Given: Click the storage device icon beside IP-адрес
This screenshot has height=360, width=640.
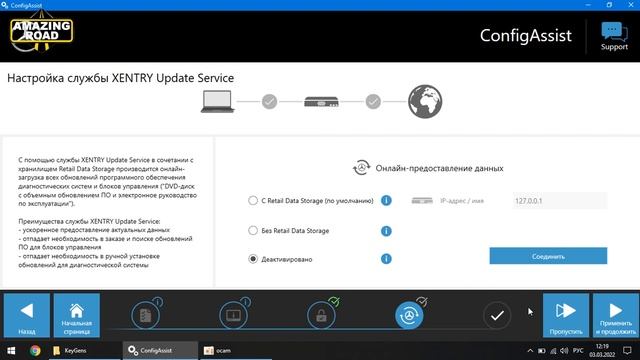Looking at the screenshot, I should click(x=422, y=201).
